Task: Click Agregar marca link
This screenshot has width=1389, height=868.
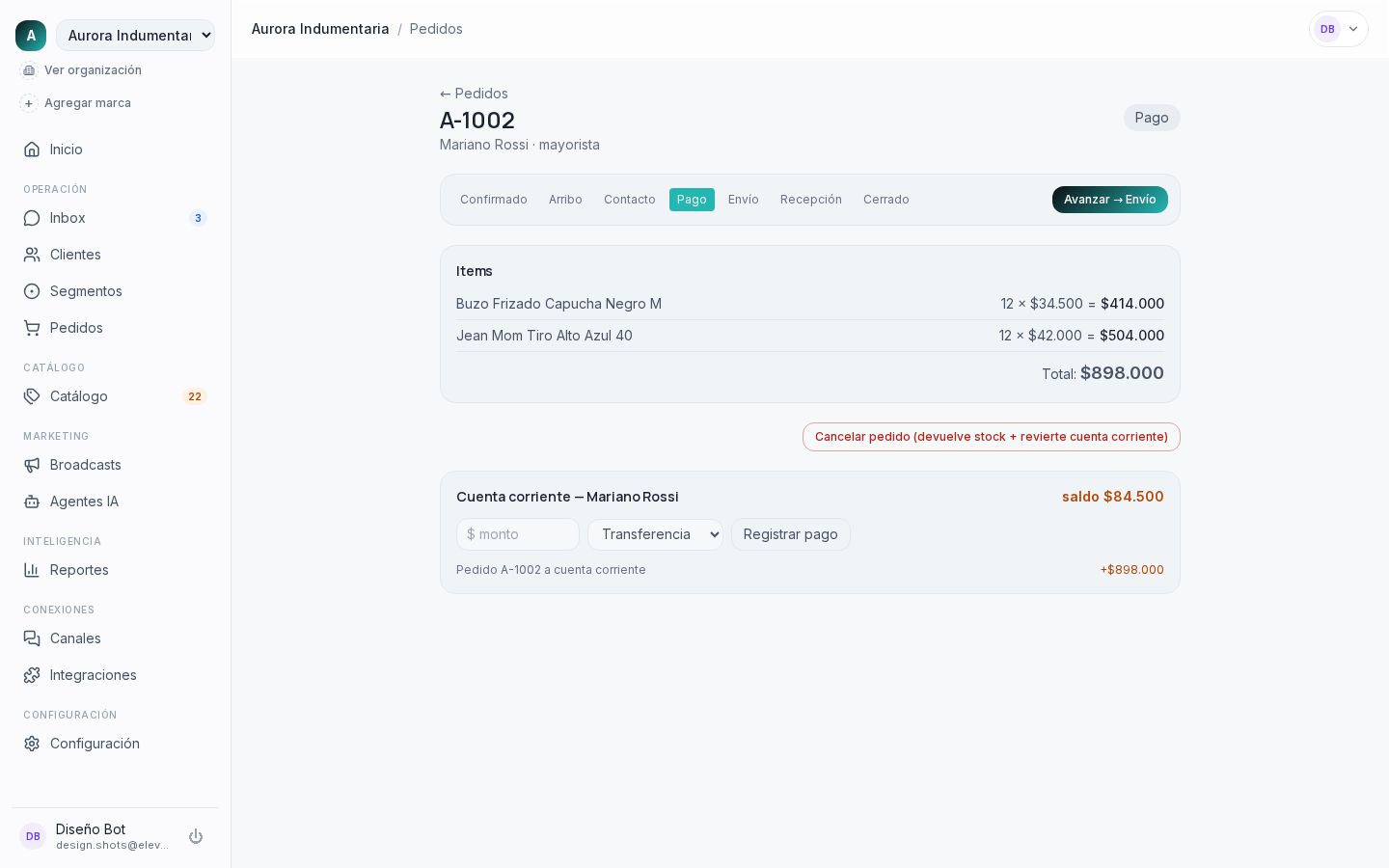Action: pos(88,103)
